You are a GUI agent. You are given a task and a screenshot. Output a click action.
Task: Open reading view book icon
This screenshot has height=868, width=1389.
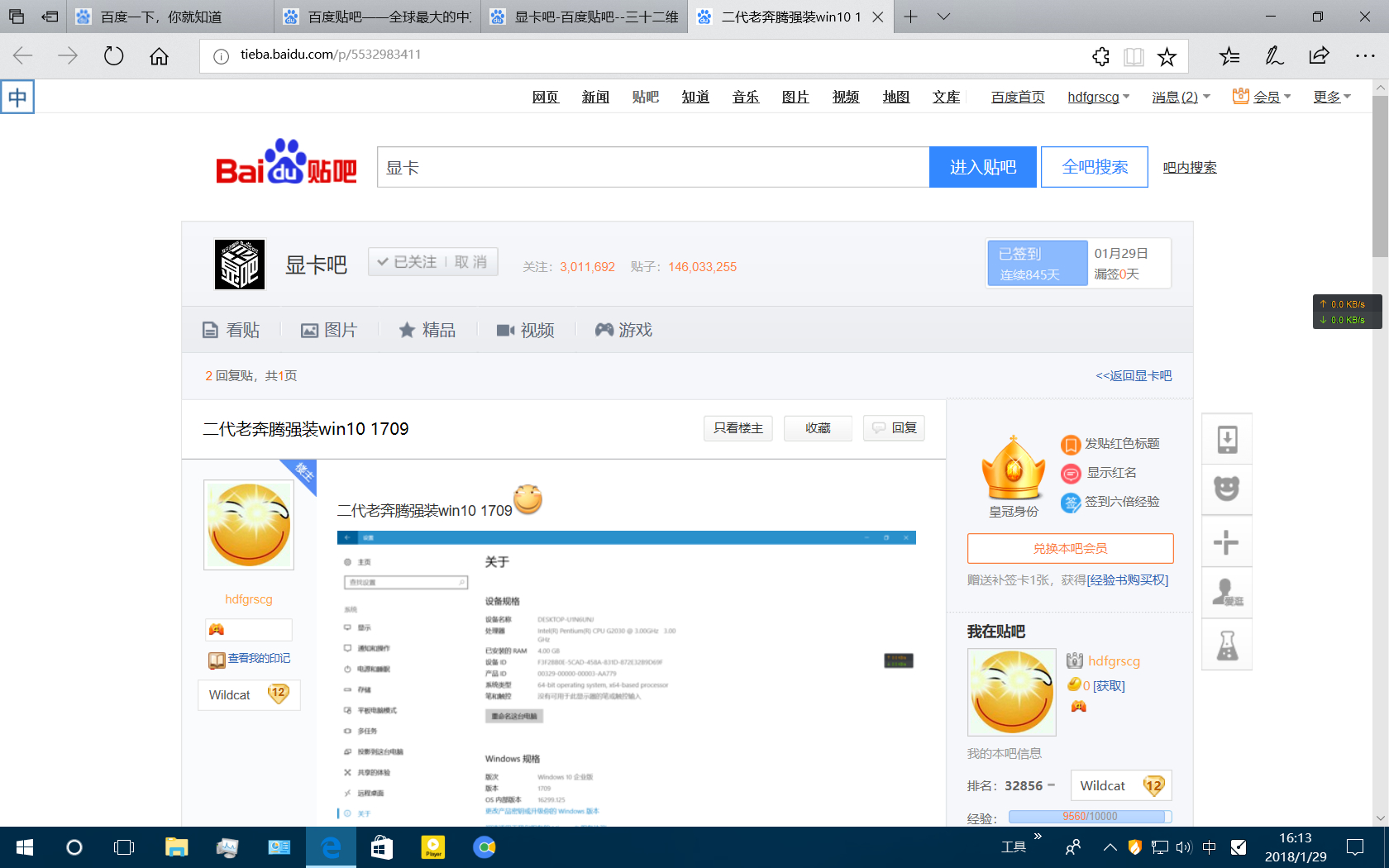[1134, 56]
